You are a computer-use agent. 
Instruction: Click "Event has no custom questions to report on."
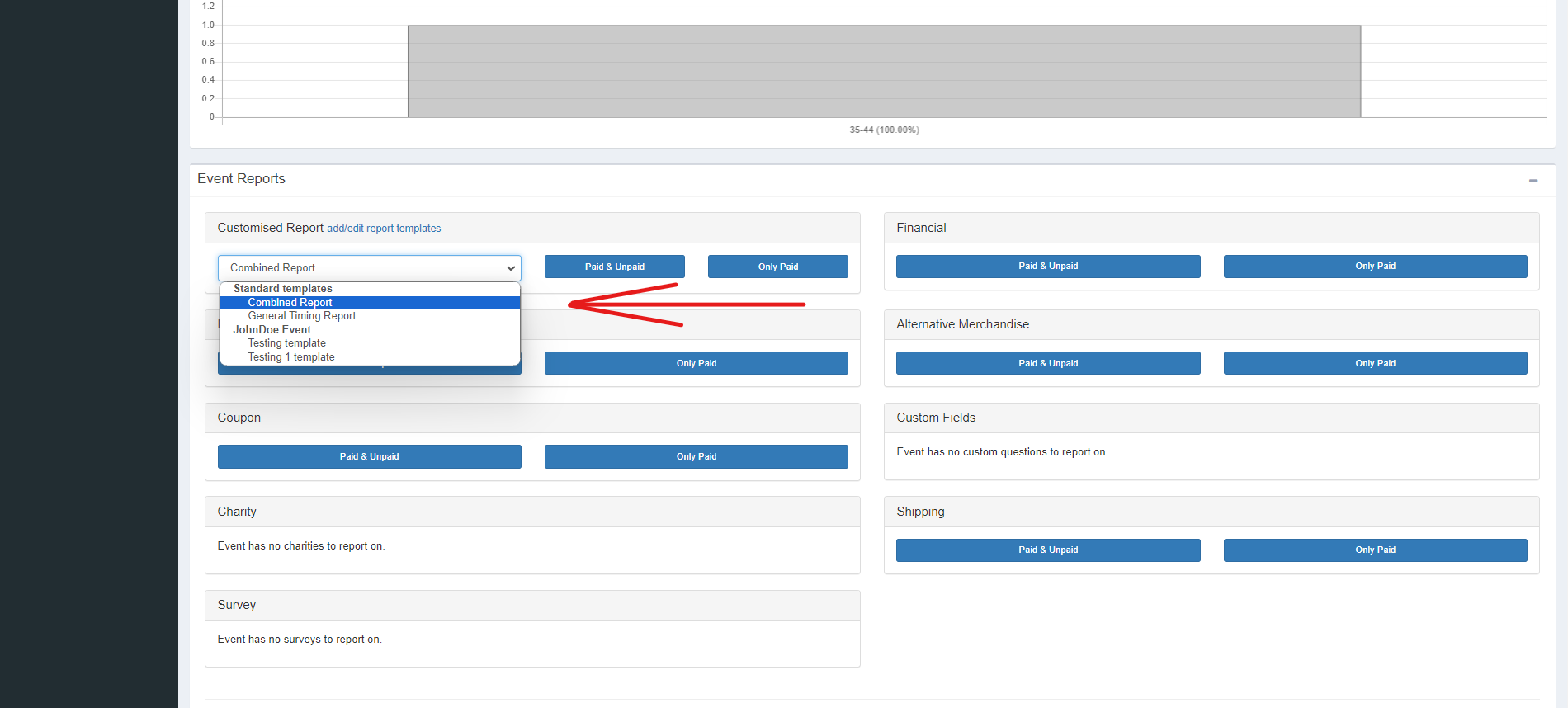pyautogui.click(x=1002, y=452)
